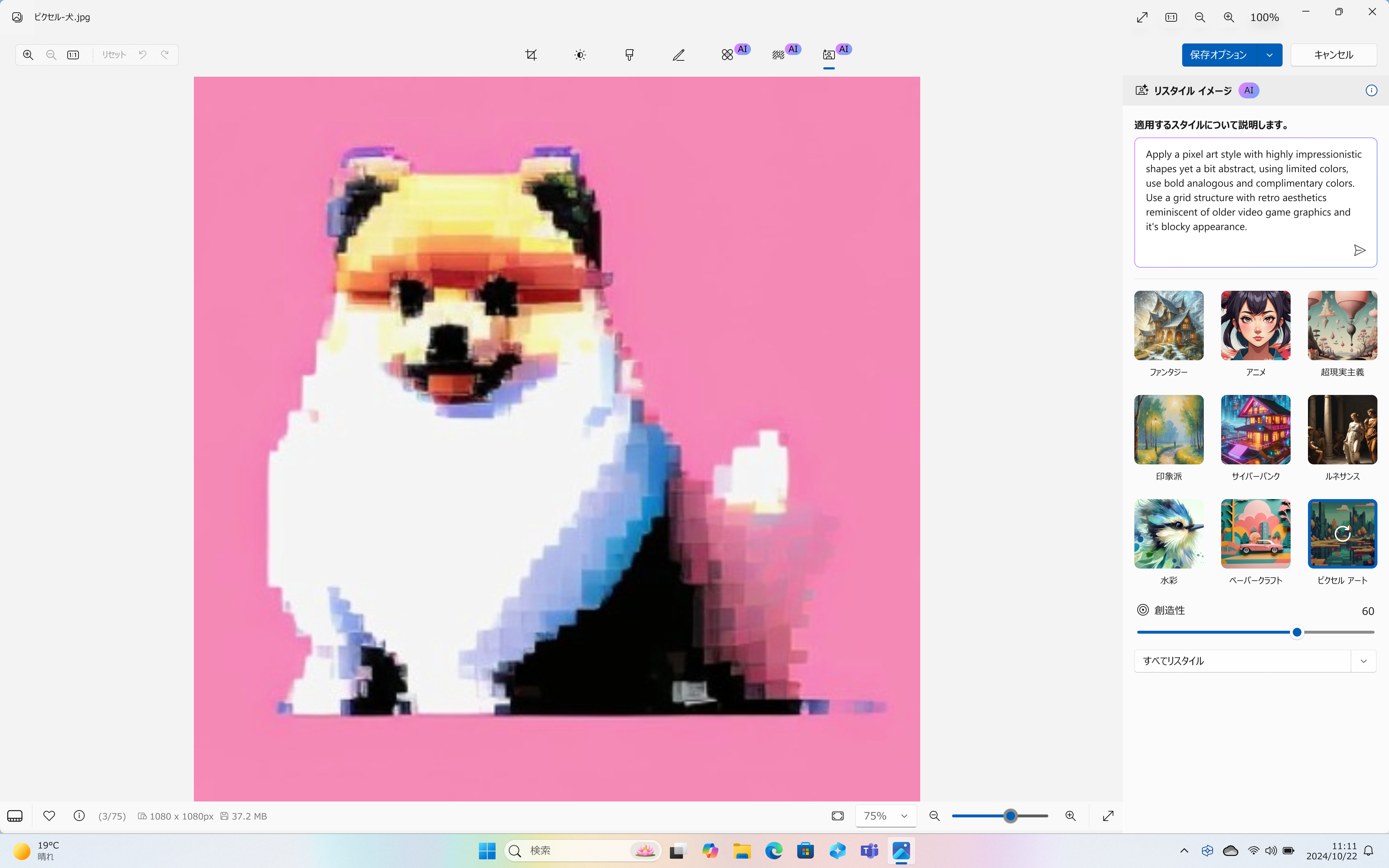Image resolution: width=1389 pixels, height=868 pixels.
Task: Send the style prompt with the arrow
Action: (x=1359, y=250)
